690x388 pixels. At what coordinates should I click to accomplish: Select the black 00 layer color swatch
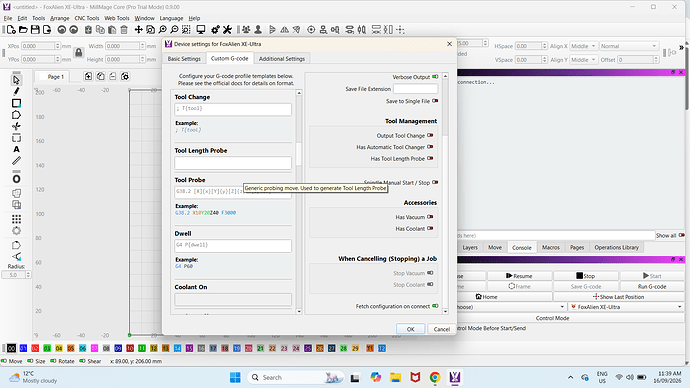point(11,348)
